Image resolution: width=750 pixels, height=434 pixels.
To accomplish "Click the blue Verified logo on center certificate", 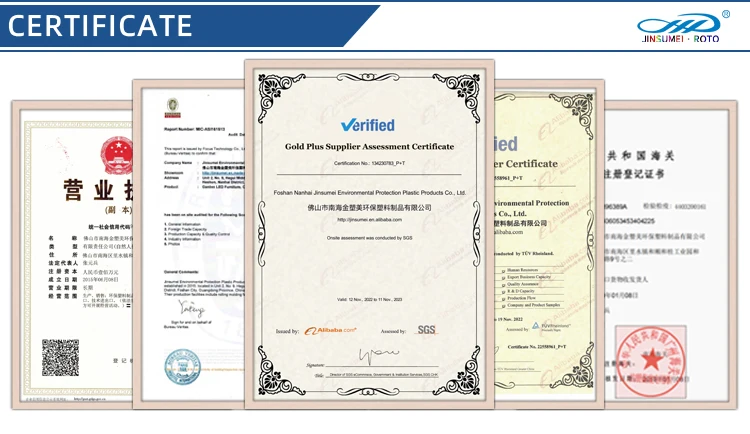I will [368, 125].
